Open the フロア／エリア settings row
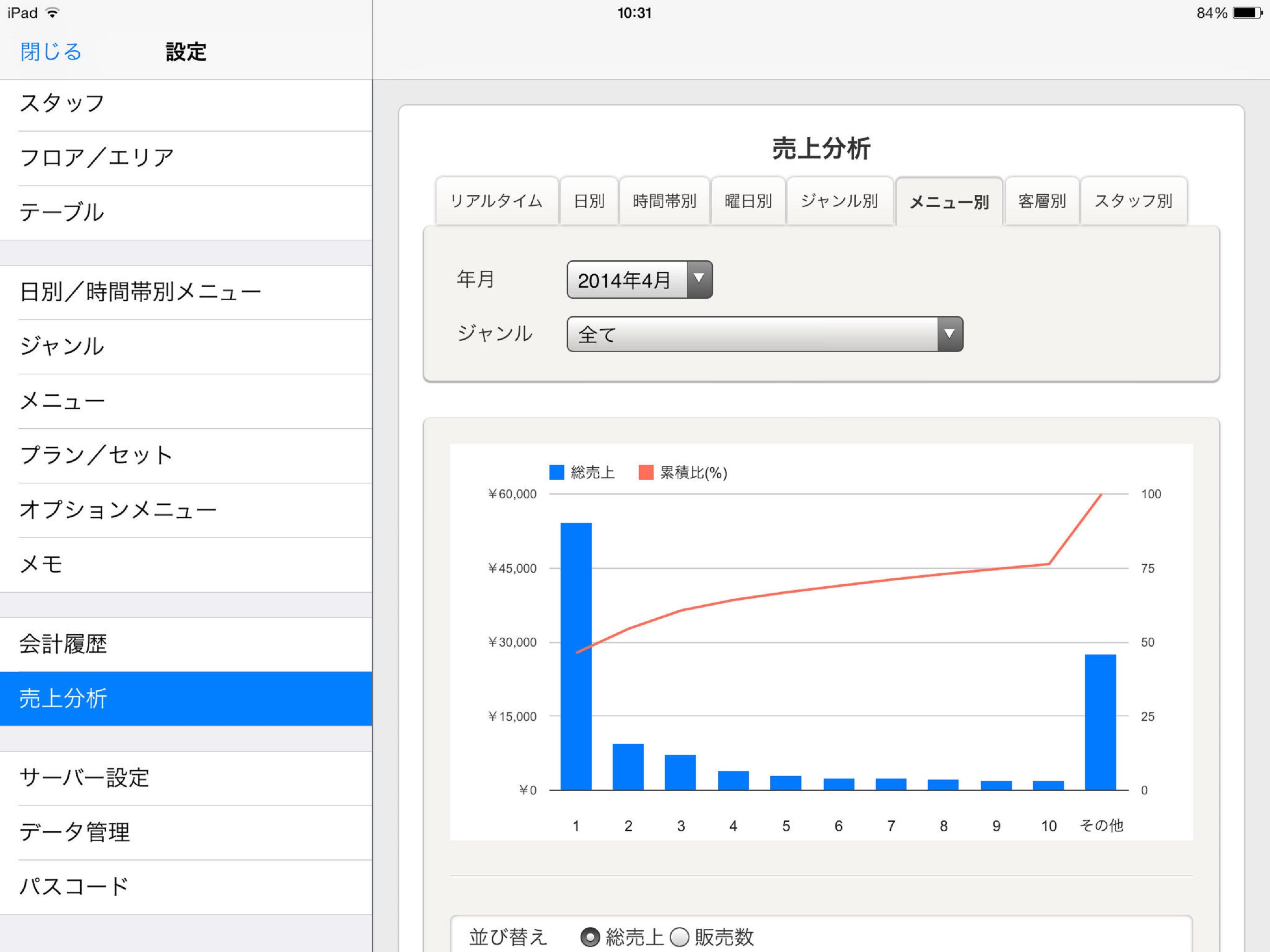The image size is (1270, 952). tap(186, 158)
